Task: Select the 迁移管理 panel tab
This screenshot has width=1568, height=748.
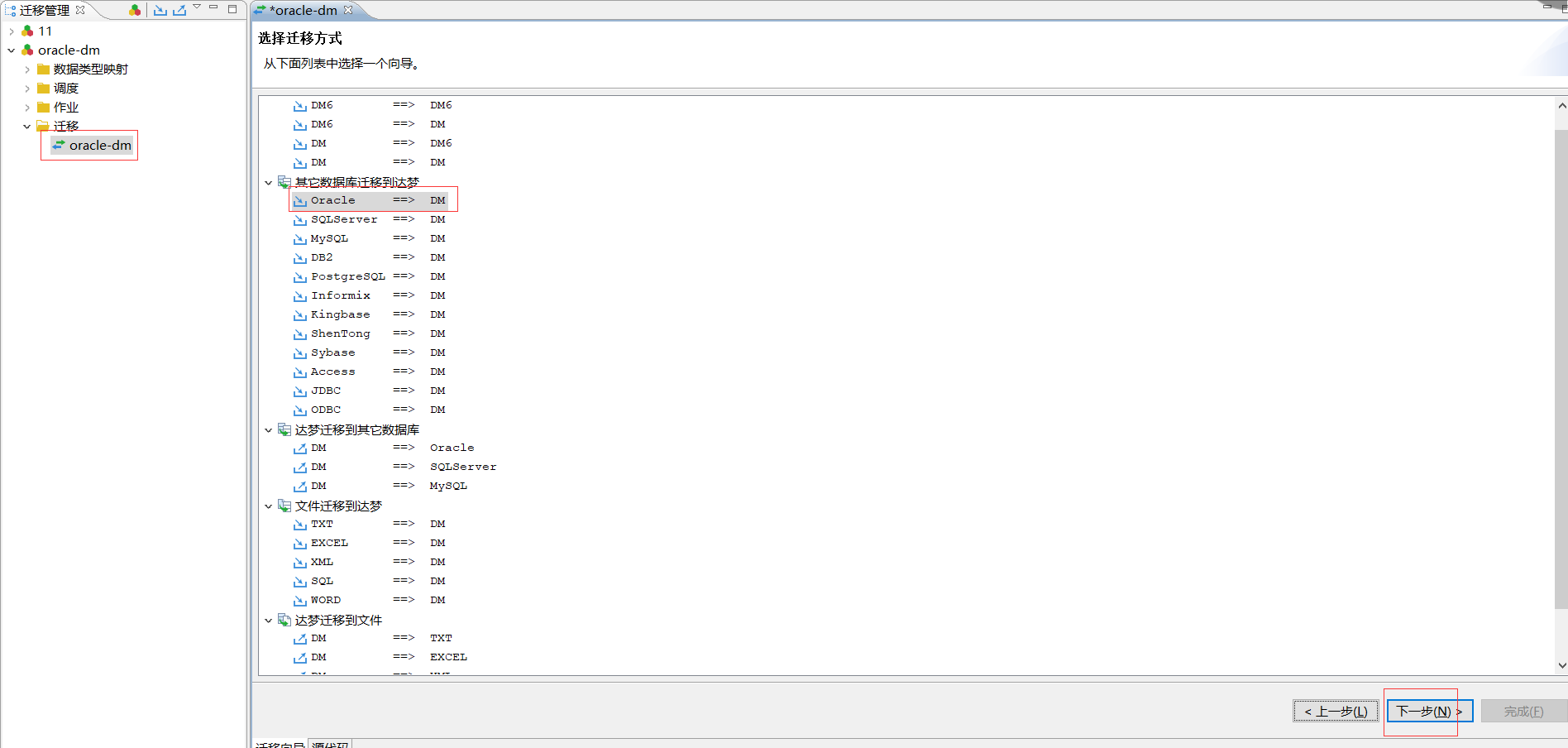Action: (45, 10)
